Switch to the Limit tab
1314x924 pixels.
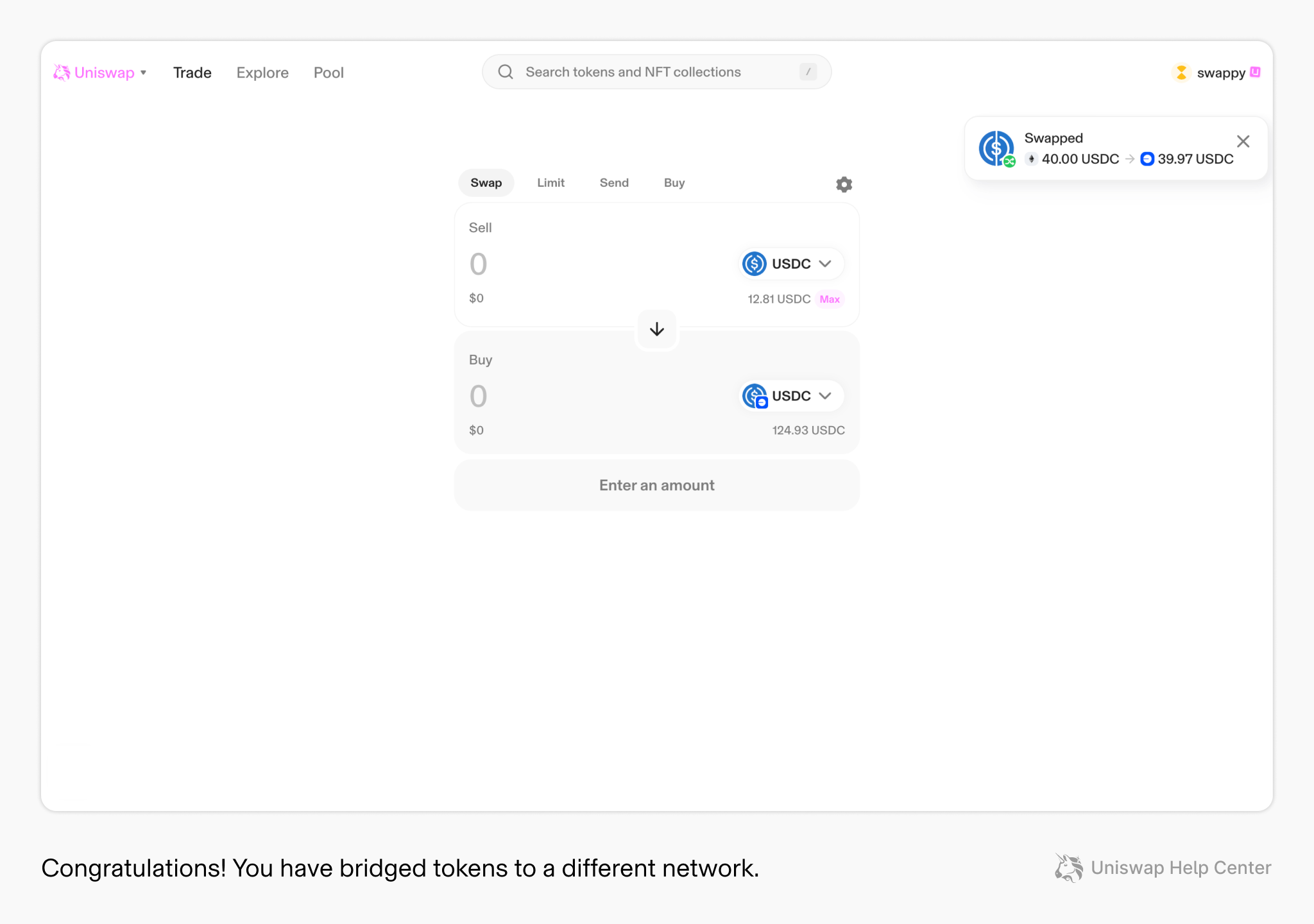tap(550, 183)
